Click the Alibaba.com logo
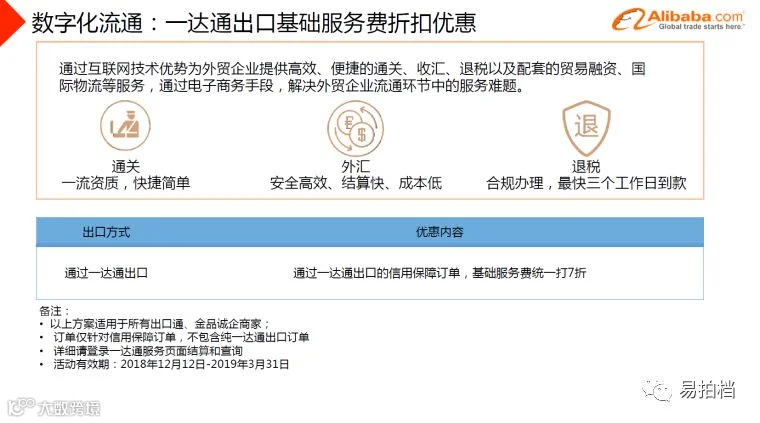This screenshot has height=423, width=760. pyautogui.click(x=678, y=19)
